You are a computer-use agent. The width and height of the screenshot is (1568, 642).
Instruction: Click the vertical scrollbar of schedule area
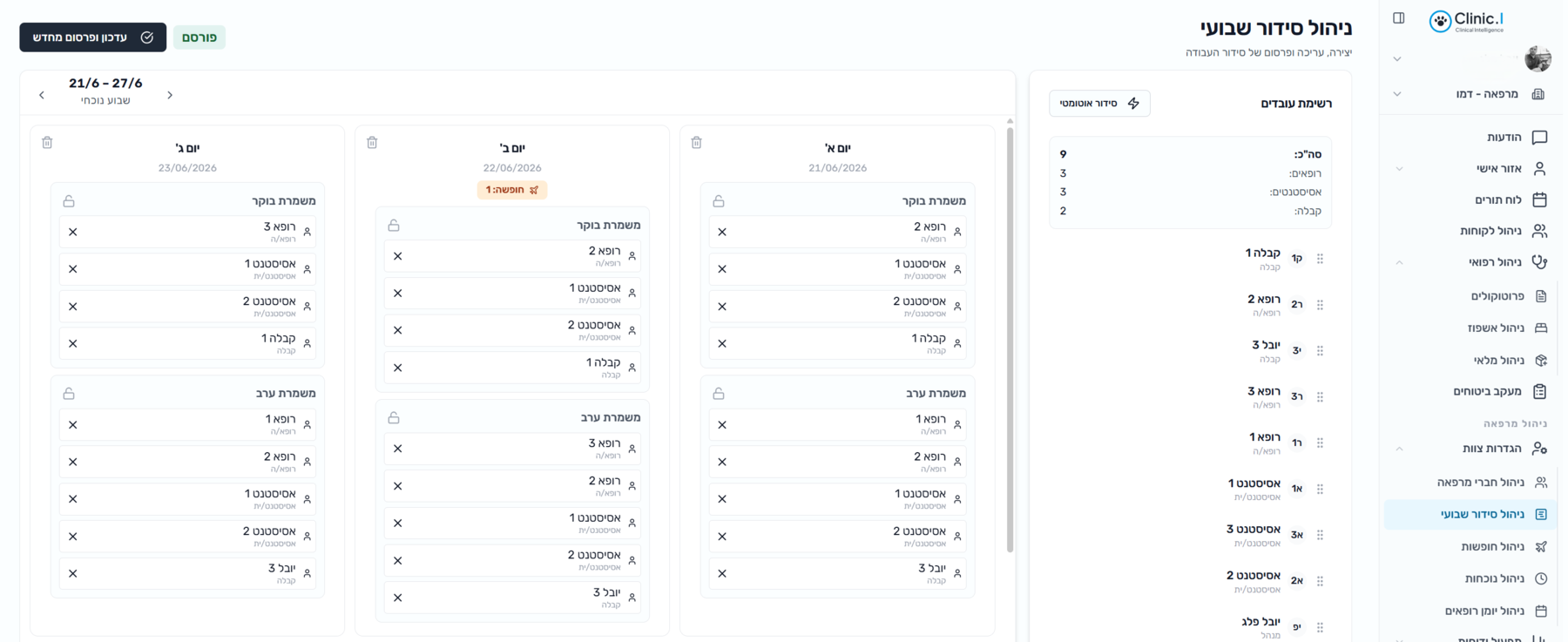pyautogui.click(x=1010, y=340)
